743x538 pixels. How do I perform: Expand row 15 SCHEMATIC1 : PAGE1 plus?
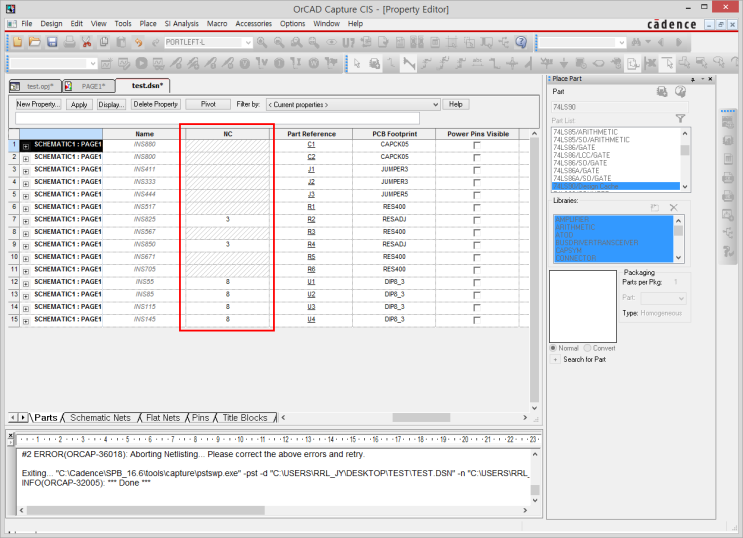[26, 321]
